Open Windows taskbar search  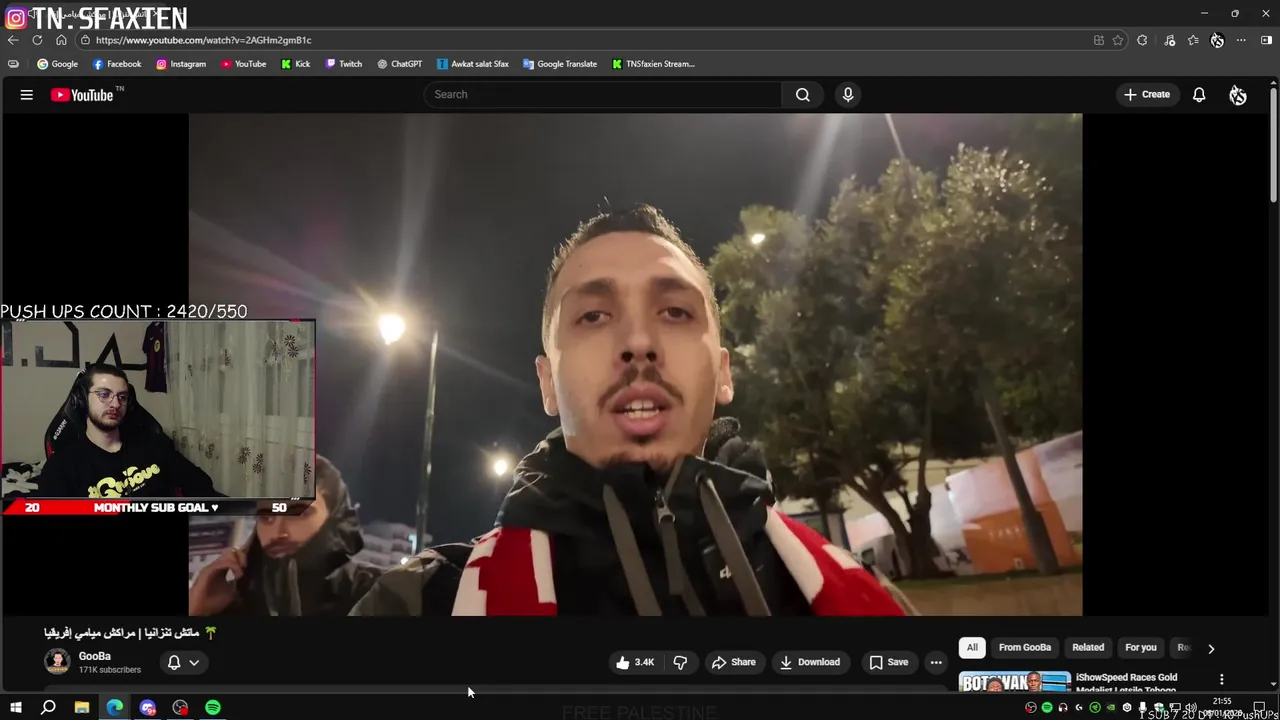(x=48, y=708)
